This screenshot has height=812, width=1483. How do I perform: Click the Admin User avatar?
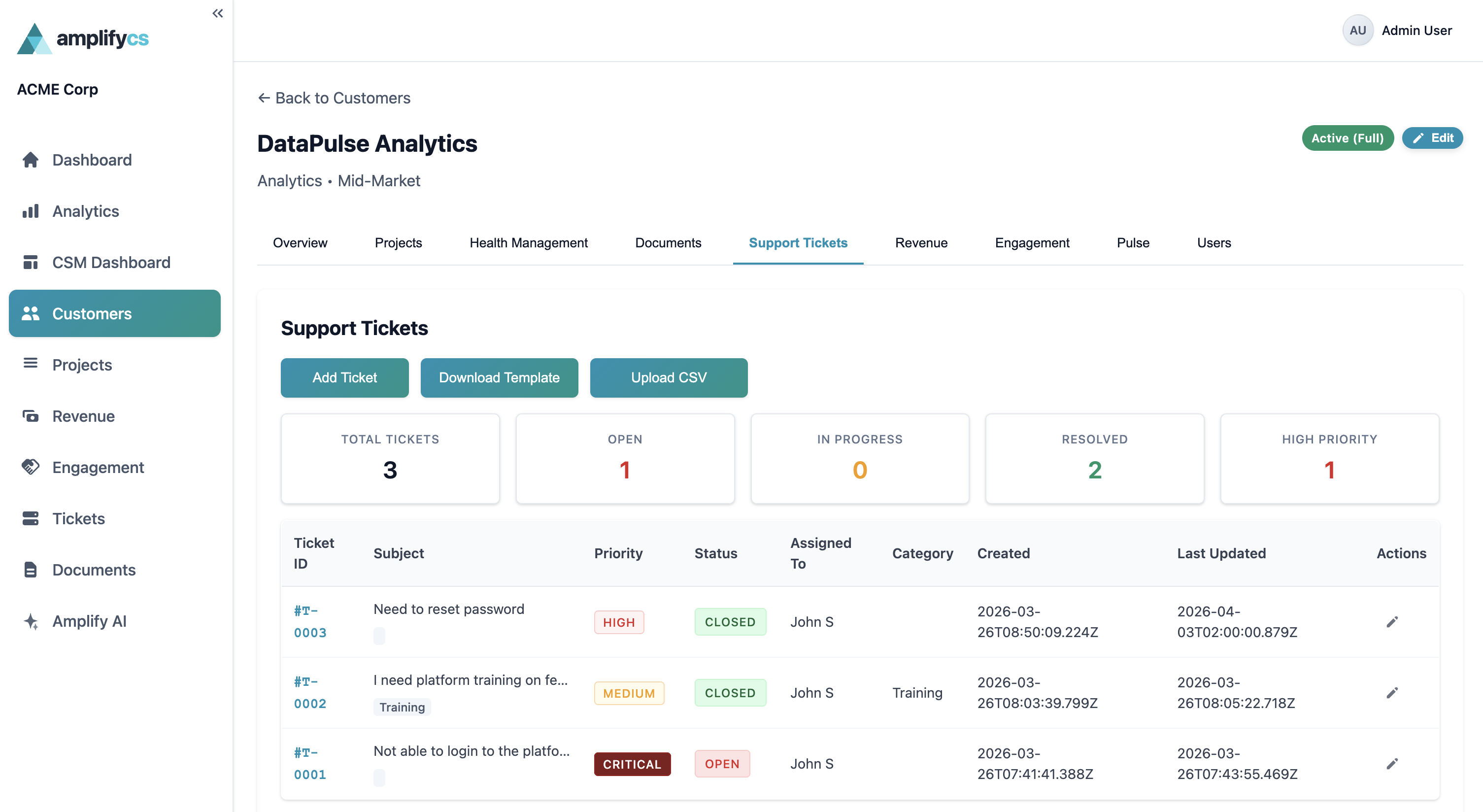tap(1357, 30)
